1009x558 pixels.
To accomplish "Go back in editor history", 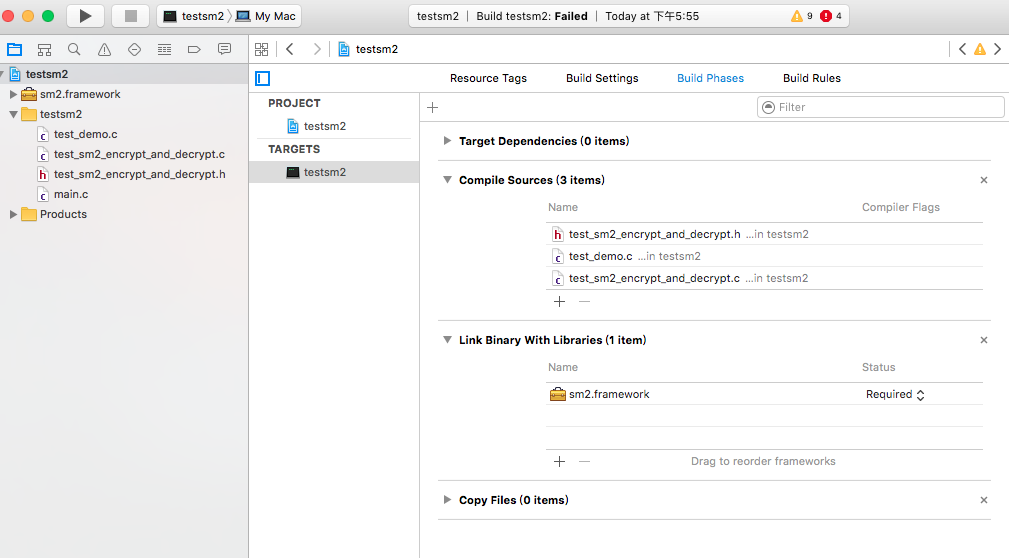I will [x=290, y=49].
